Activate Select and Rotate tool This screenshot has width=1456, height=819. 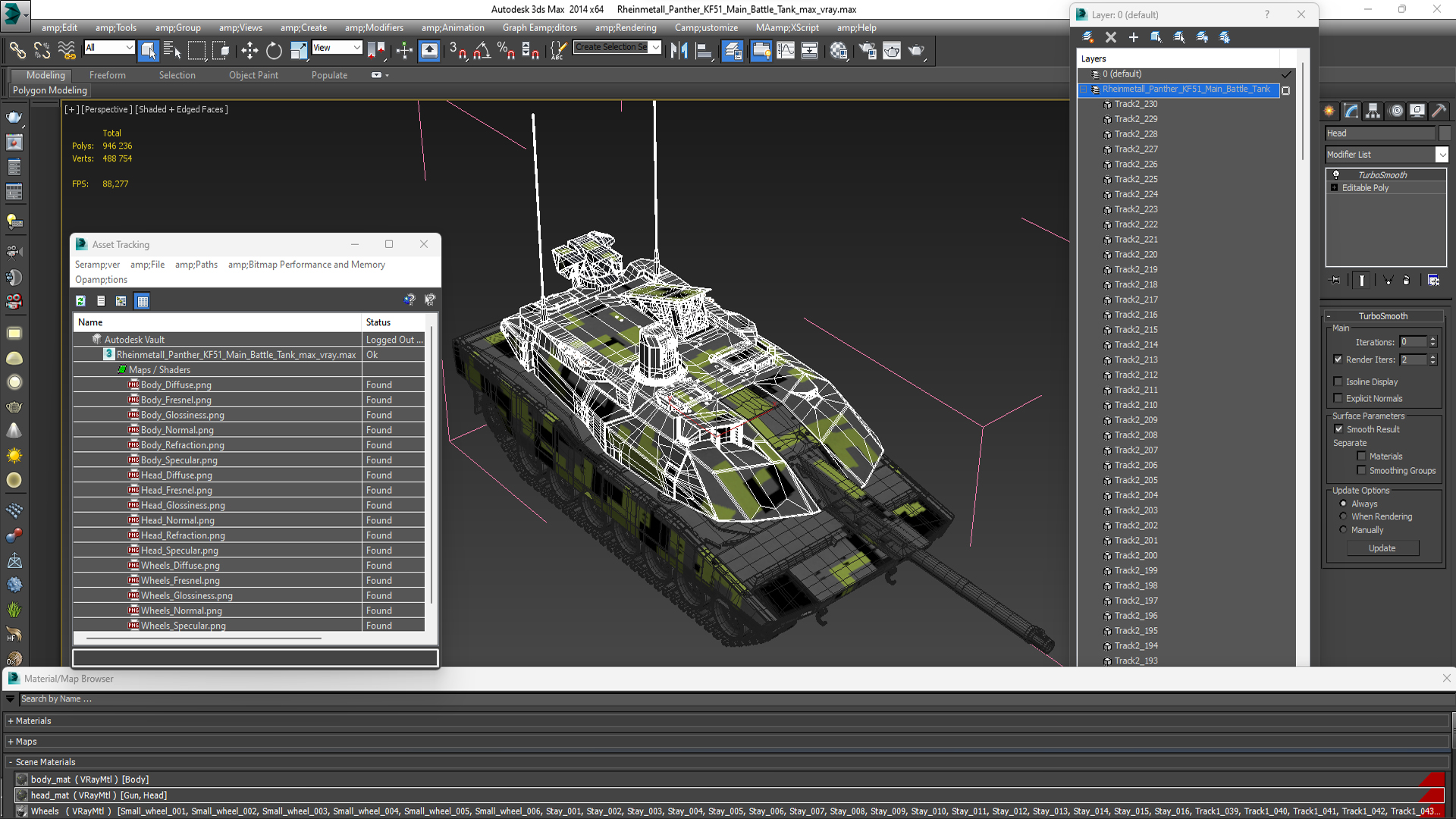[274, 50]
